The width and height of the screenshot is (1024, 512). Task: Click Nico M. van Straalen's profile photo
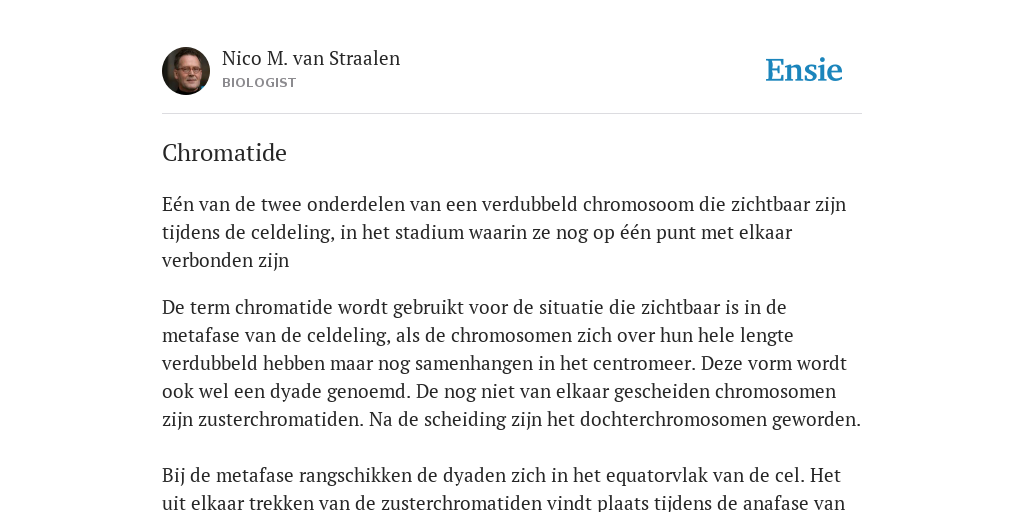pos(186,71)
